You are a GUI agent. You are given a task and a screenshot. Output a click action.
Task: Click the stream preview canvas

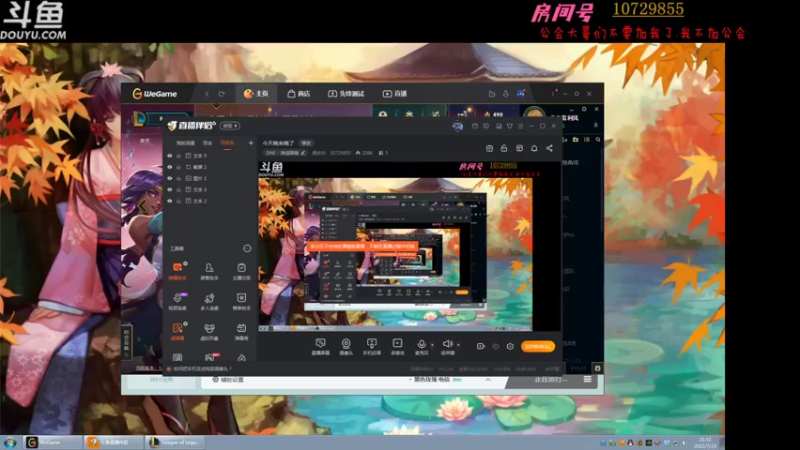409,246
